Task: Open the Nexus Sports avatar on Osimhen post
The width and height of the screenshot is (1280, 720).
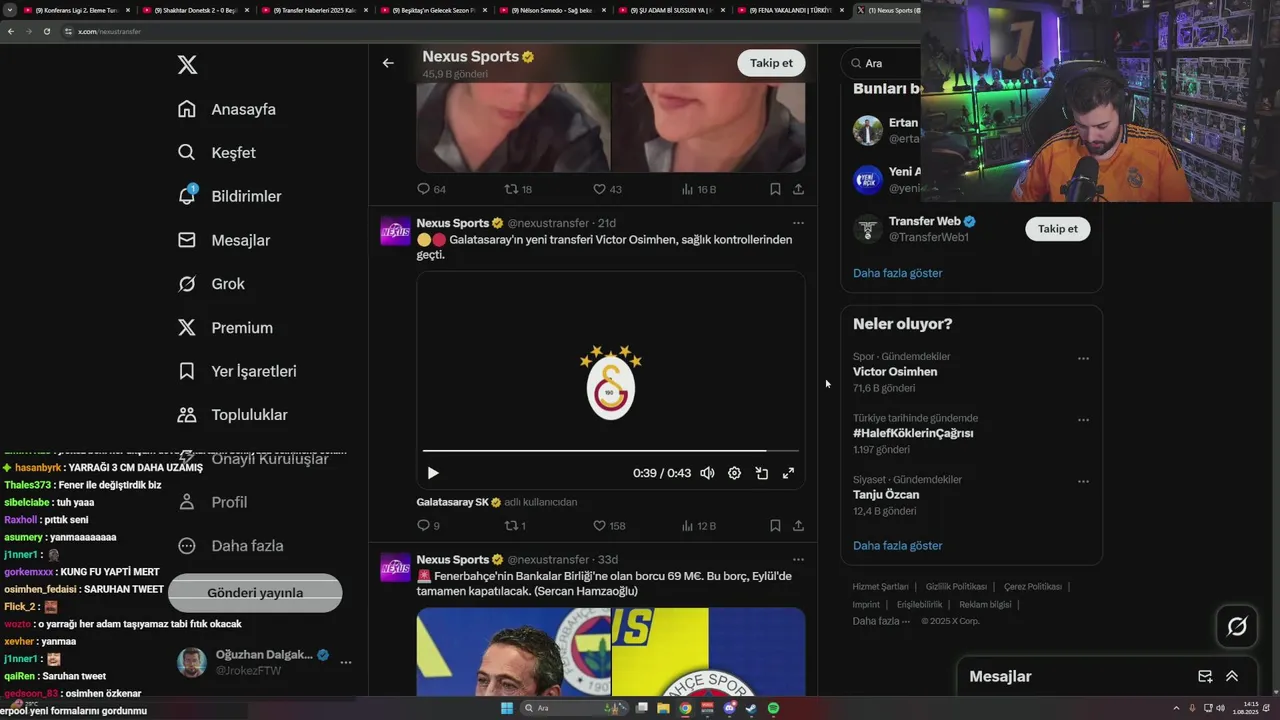Action: coord(396,232)
